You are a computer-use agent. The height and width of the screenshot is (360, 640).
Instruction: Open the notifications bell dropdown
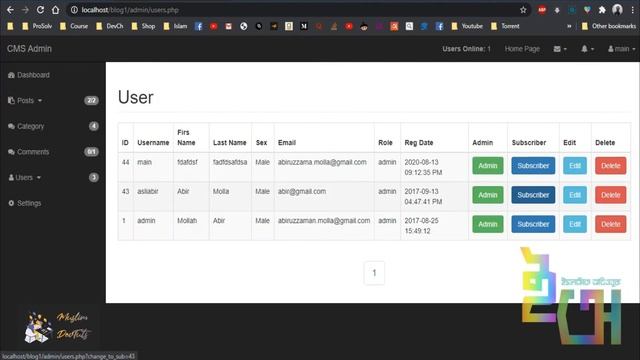click(x=587, y=49)
